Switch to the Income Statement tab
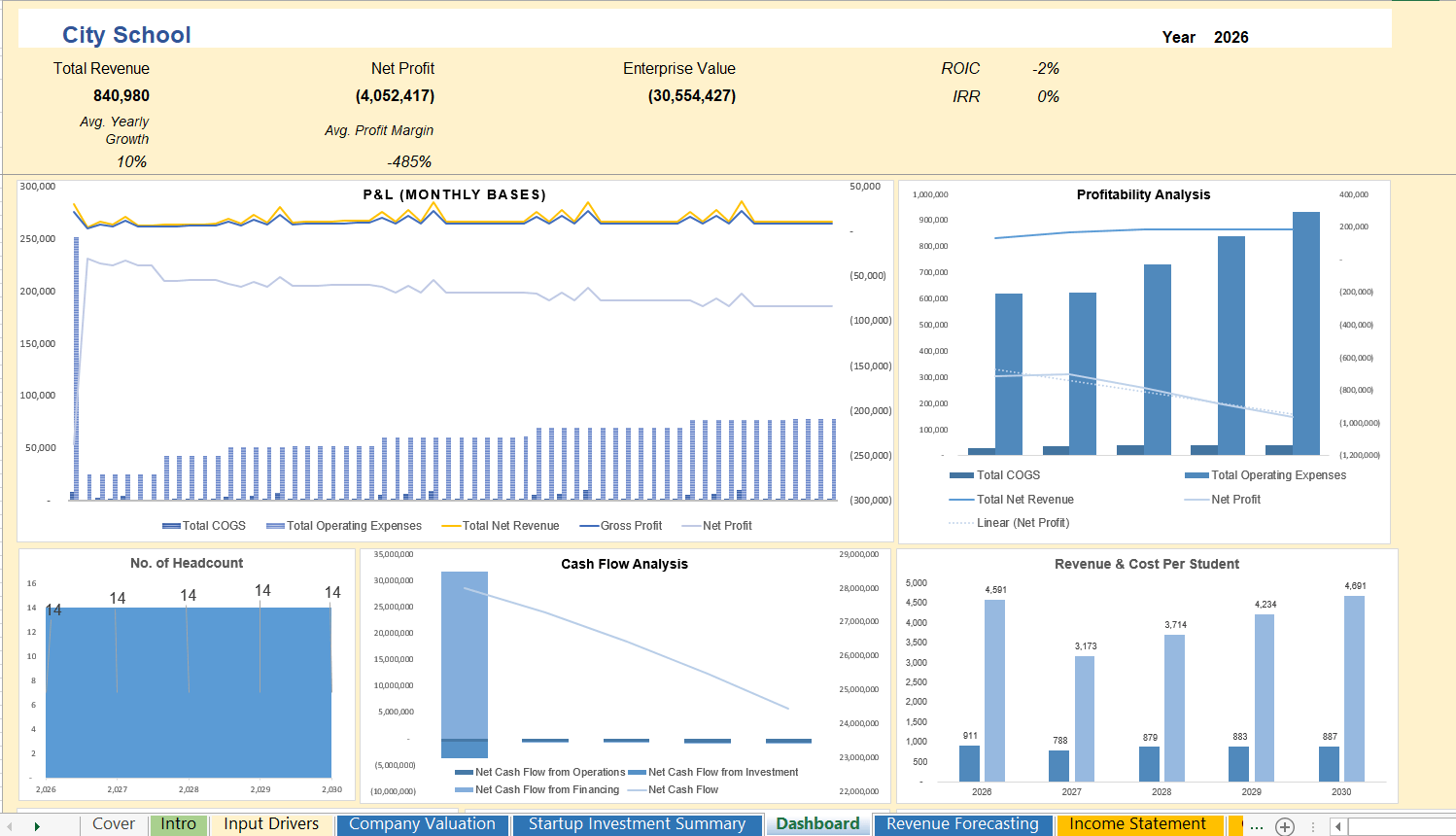 pos(1138,823)
